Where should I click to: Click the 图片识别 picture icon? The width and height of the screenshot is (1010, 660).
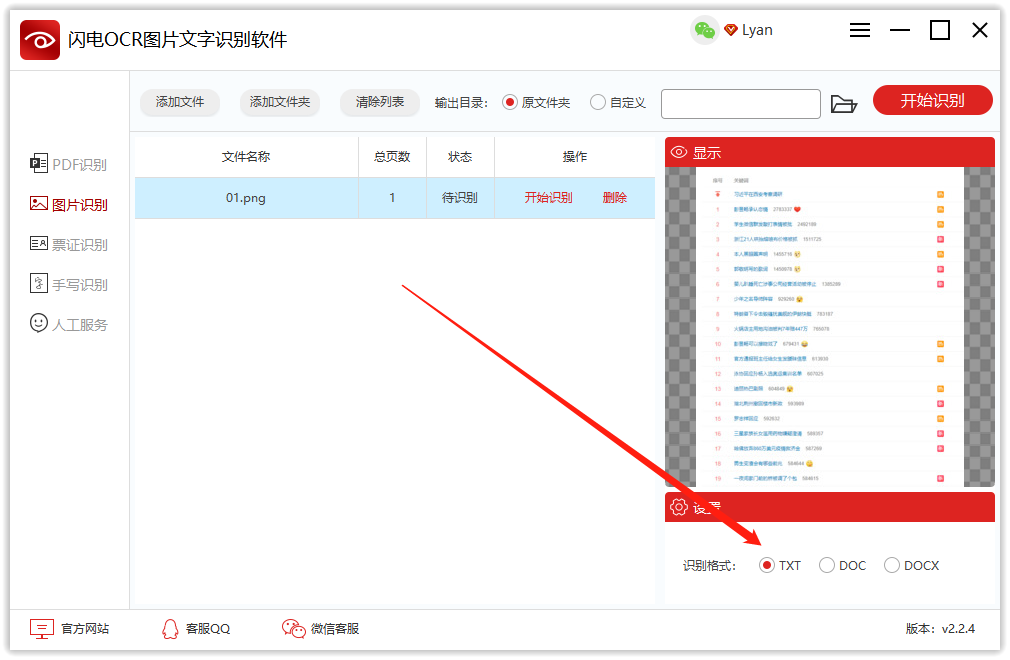pos(39,203)
